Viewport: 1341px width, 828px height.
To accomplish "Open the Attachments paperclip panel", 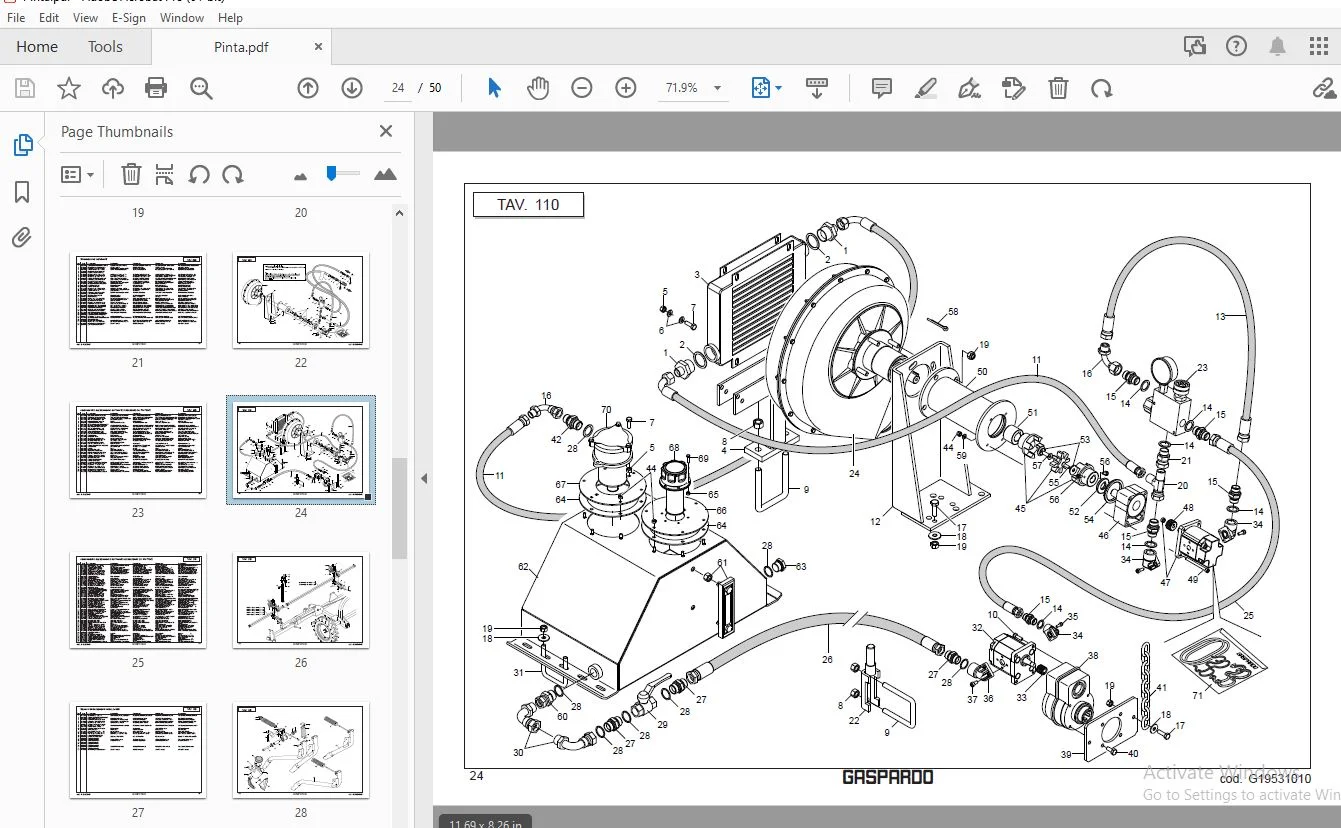I will click(22, 237).
